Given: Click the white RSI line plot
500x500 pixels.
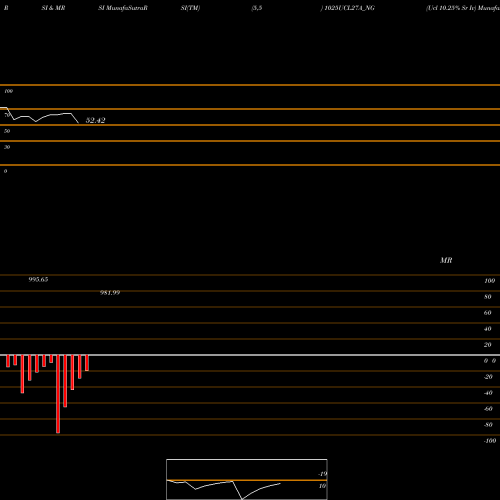Looking at the screenshot, I should coord(39,115).
